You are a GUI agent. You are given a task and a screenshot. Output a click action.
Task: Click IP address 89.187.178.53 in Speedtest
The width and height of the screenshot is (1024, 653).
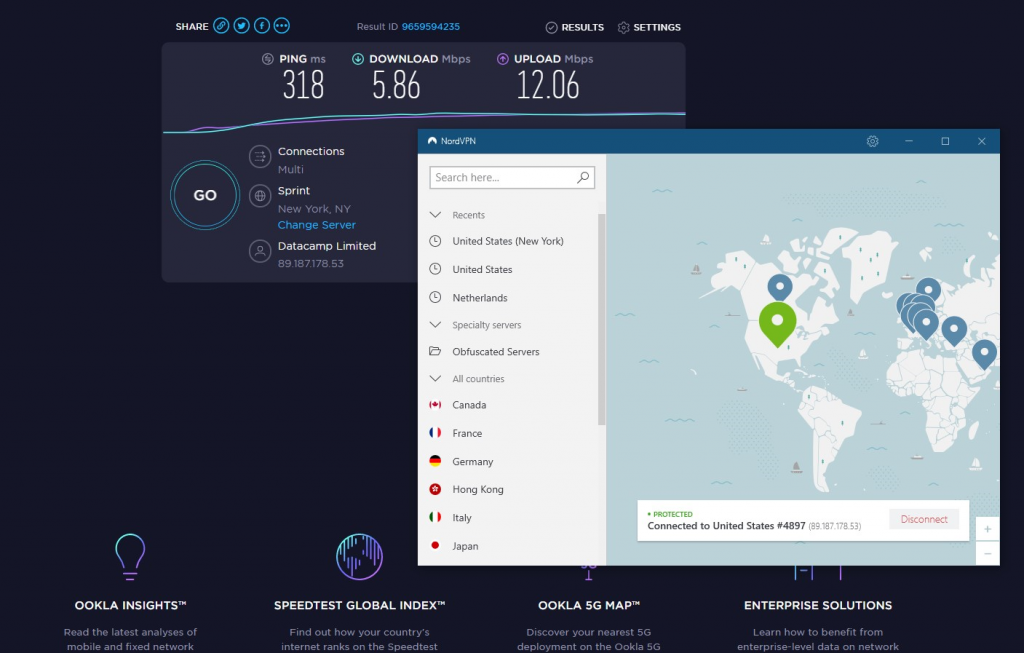[311, 263]
